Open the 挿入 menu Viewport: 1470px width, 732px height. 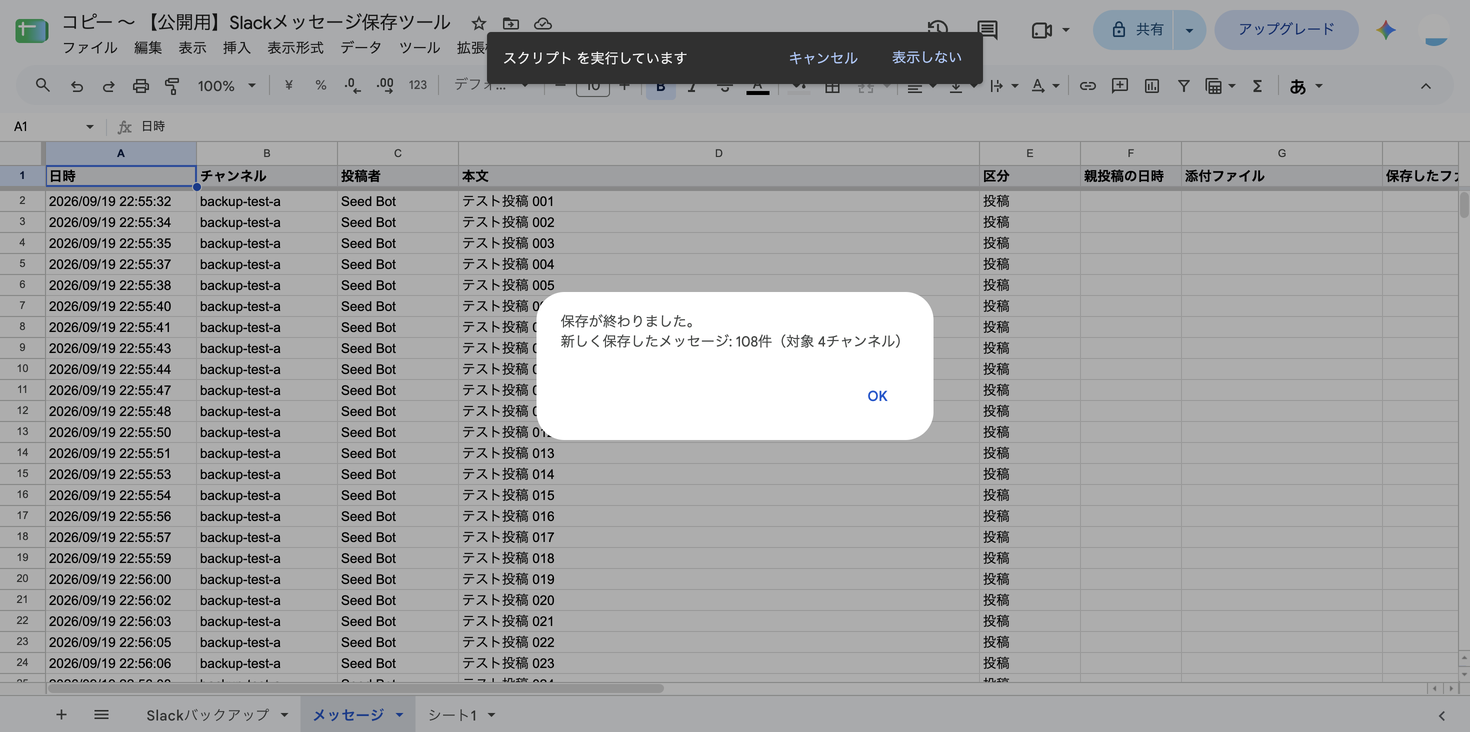tap(237, 48)
